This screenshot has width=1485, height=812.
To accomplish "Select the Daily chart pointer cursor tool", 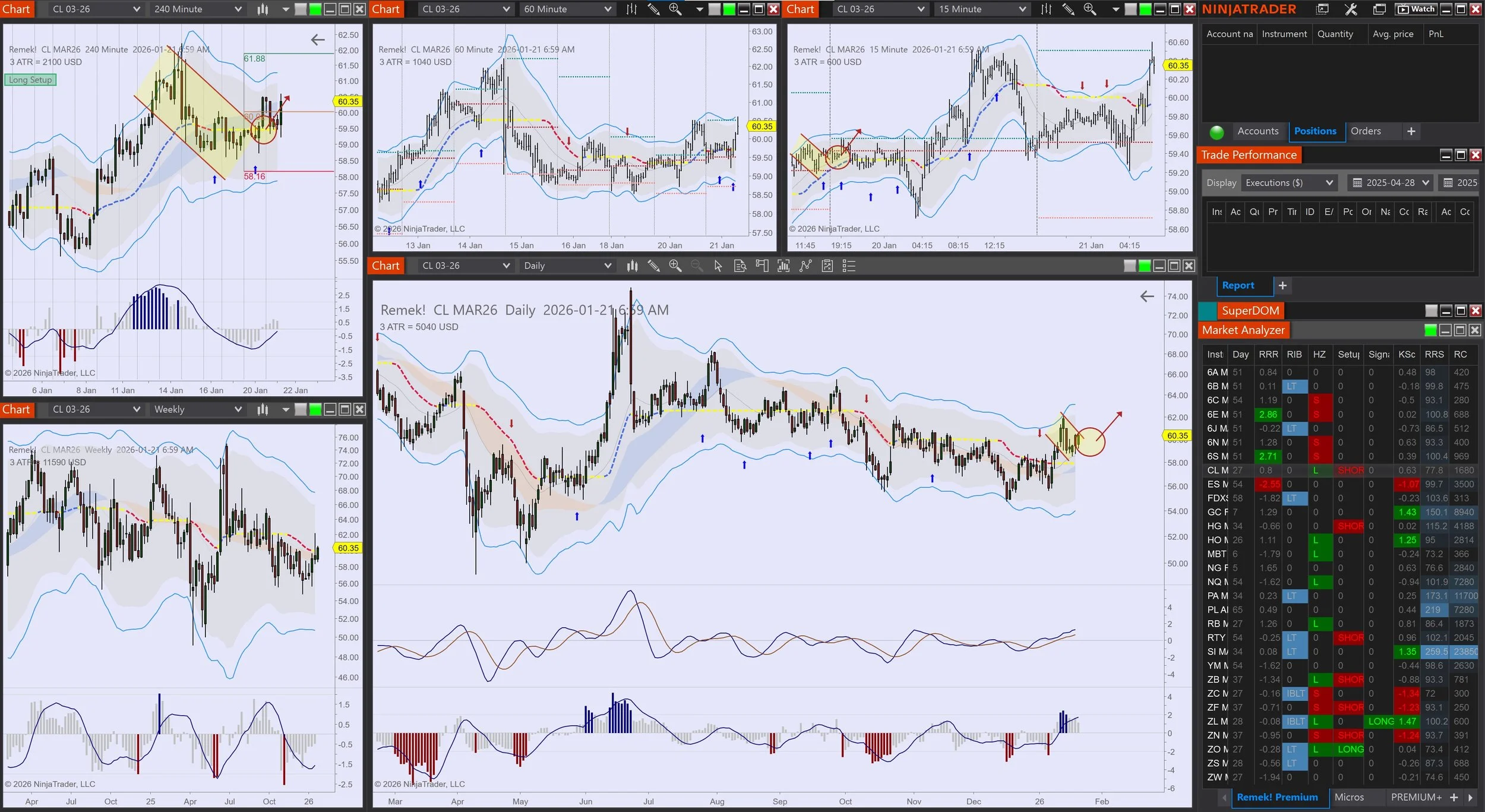I will tap(718, 266).
